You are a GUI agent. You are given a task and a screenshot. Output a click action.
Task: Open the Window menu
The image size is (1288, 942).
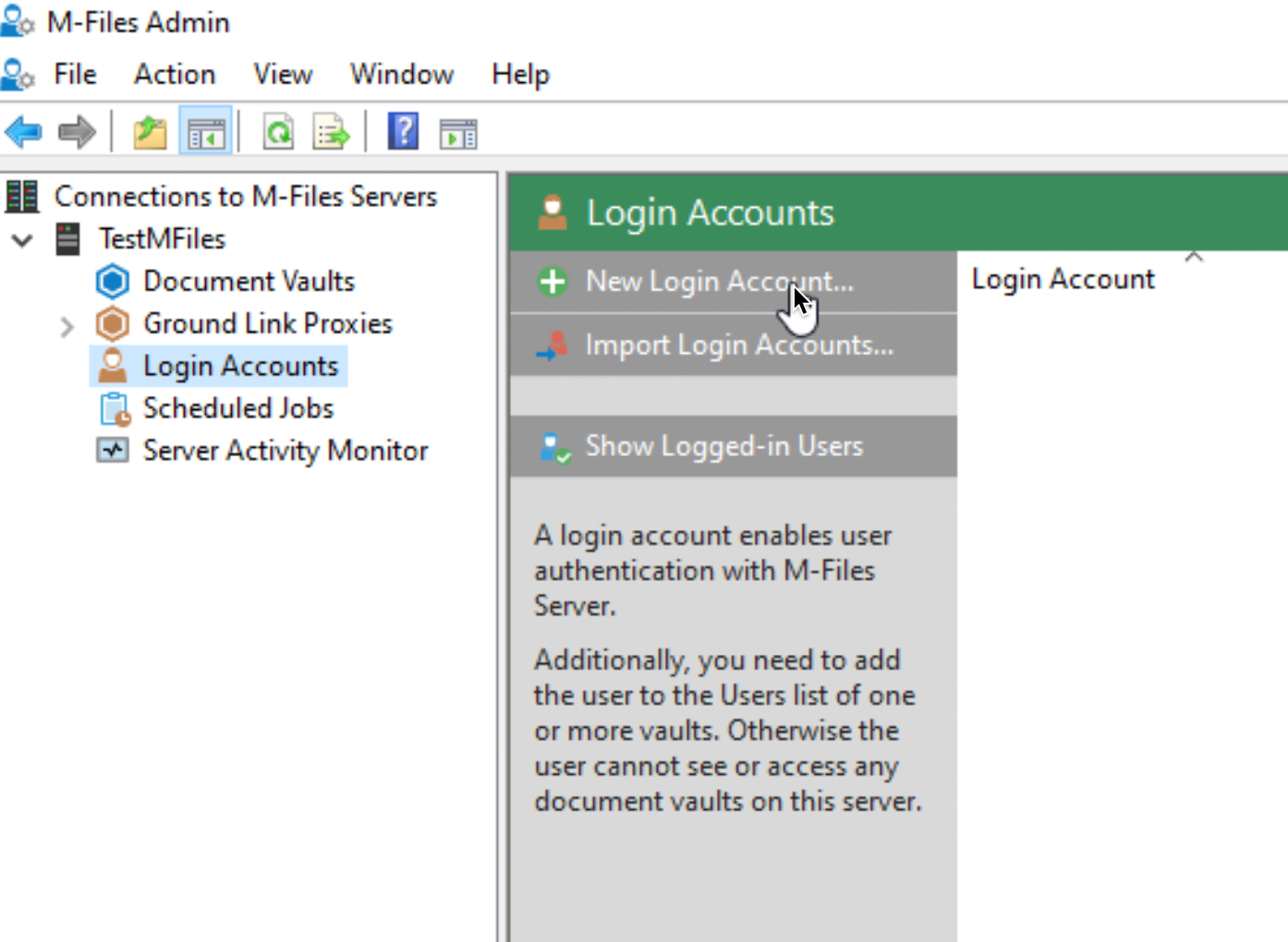(402, 74)
